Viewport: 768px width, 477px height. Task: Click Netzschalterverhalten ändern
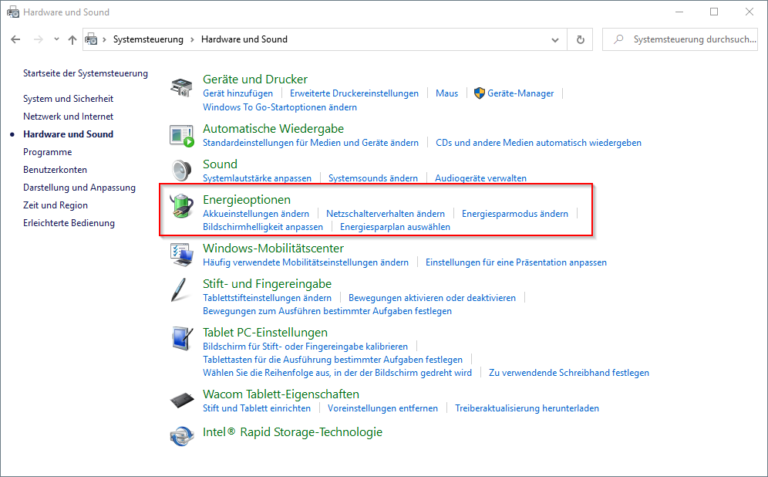pos(385,214)
